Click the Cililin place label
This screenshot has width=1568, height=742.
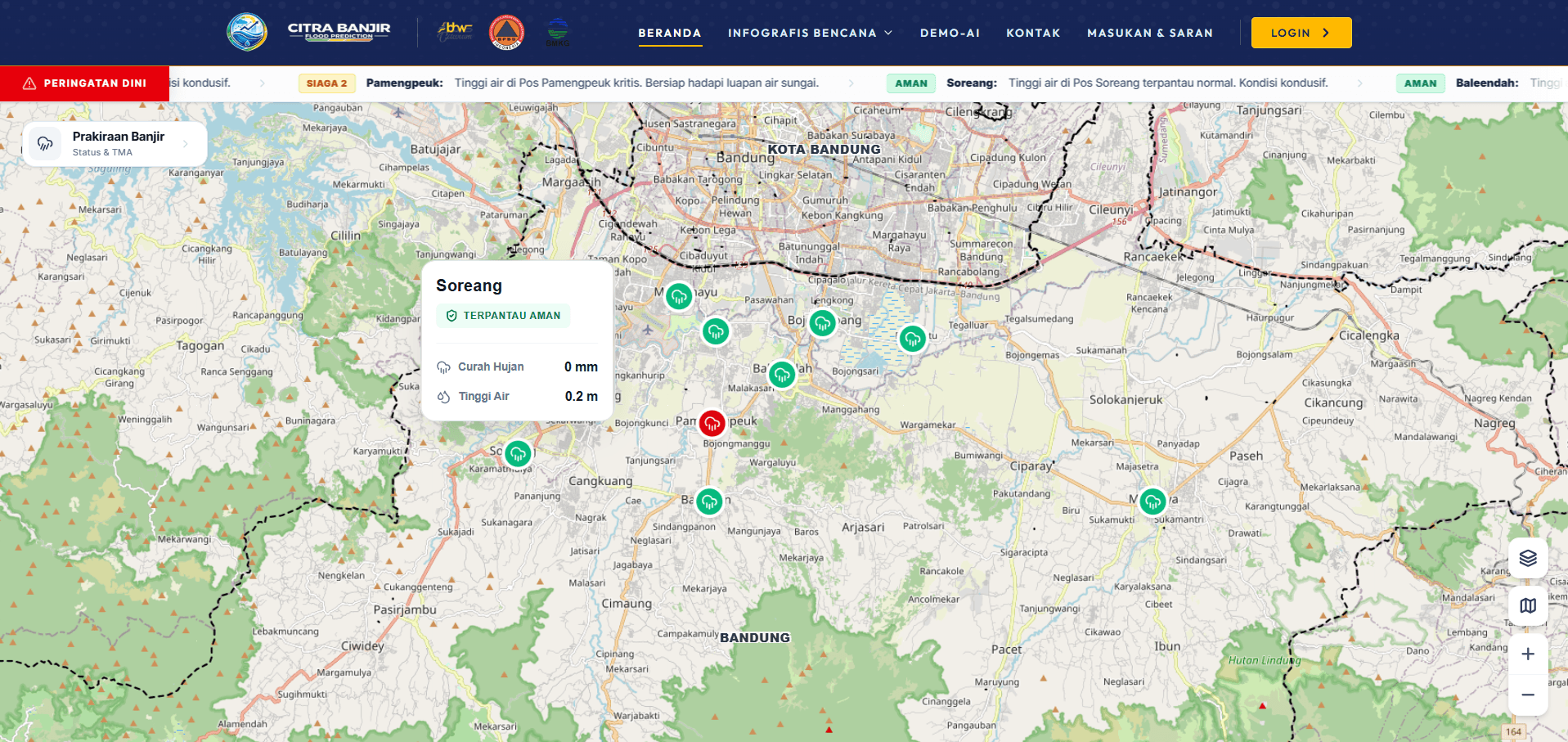(345, 236)
